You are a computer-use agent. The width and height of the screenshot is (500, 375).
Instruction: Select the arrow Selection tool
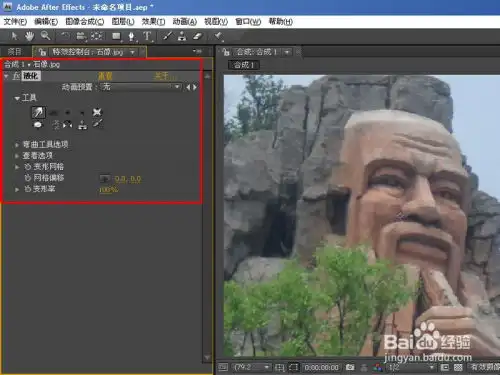tap(14, 36)
